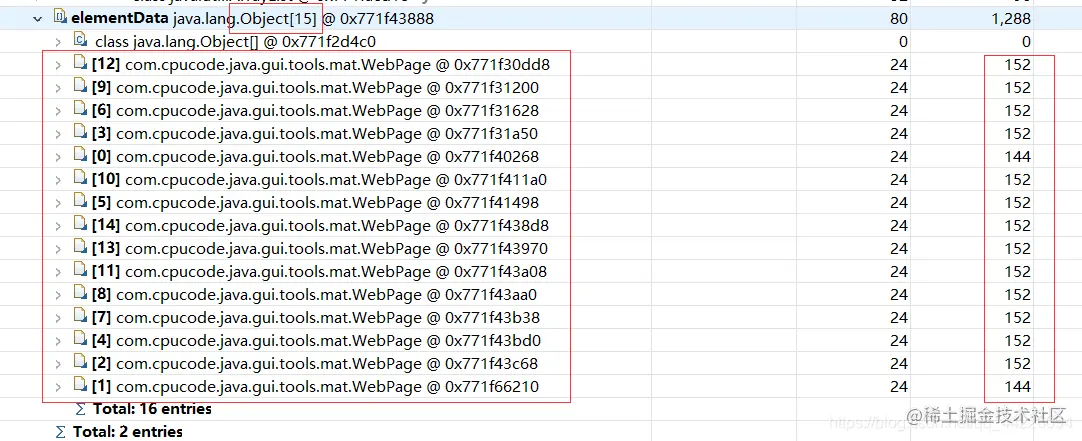Select the class java.lang.Object[] @ 0x771f2d4c0 label
The height and width of the screenshot is (441, 1082).
[235, 41]
